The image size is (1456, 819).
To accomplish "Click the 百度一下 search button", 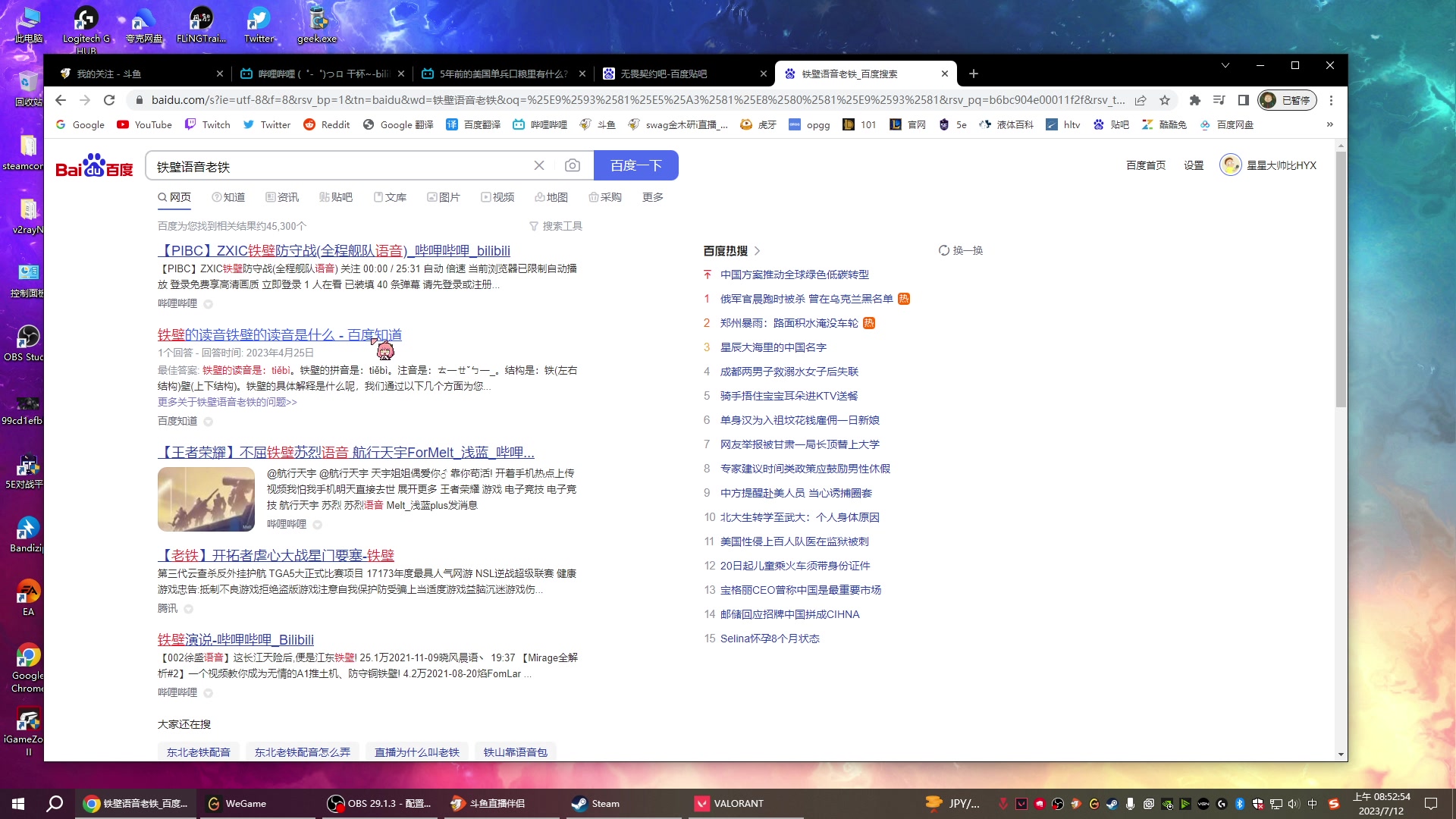I will coord(635,165).
